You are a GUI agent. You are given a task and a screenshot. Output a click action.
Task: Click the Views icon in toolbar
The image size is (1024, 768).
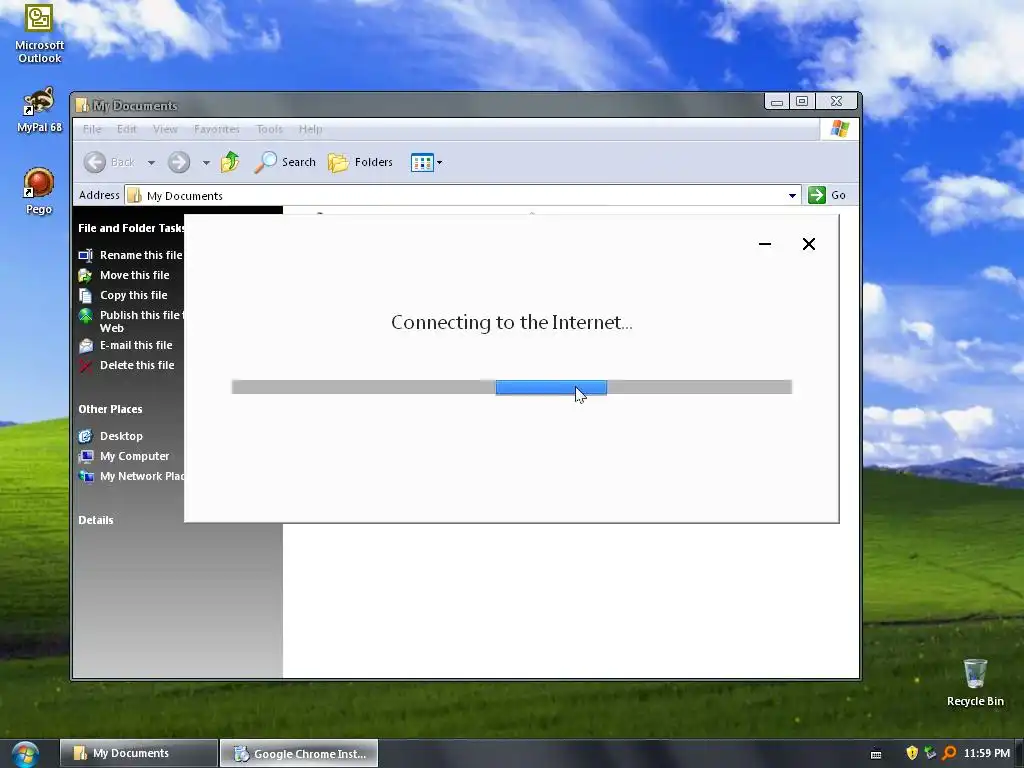coord(422,163)
